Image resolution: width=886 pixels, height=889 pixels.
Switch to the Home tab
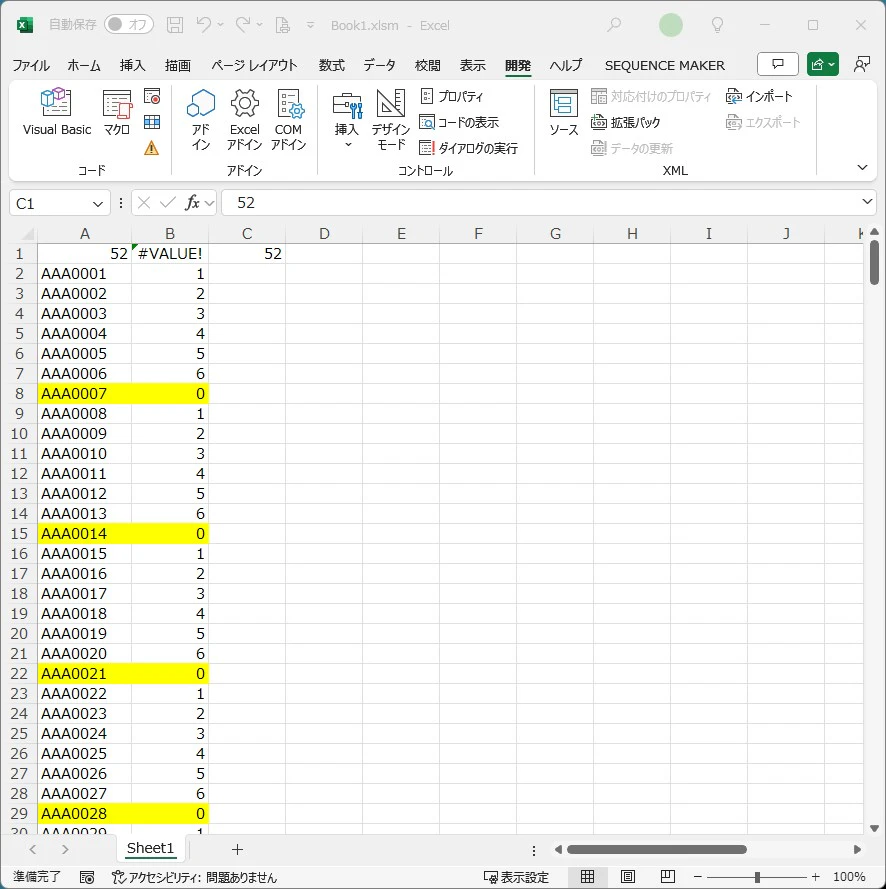click(84, 65)
